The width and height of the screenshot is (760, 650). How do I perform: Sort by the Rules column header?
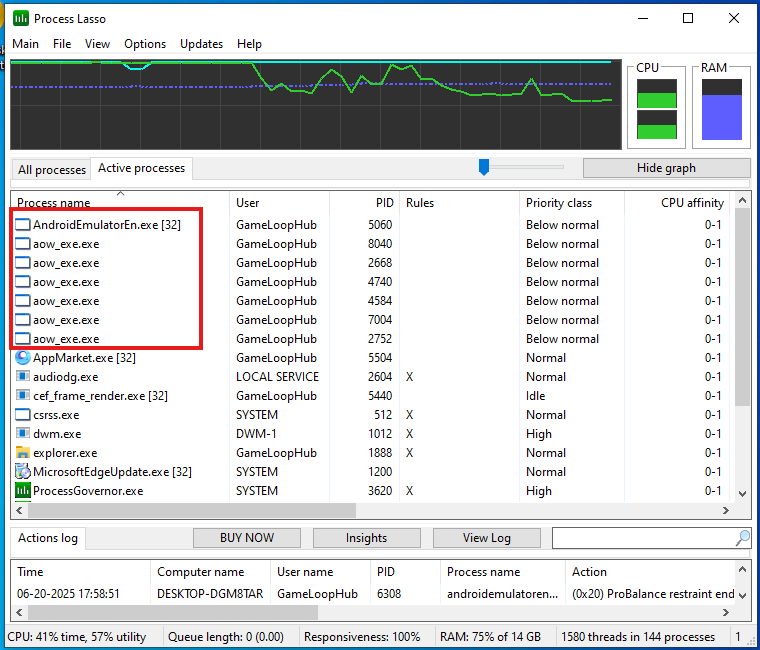coord(459,203)
